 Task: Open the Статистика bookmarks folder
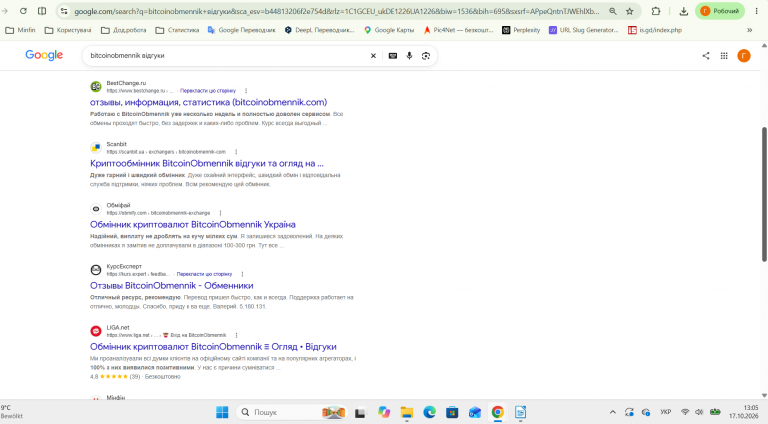click(177, 30)
